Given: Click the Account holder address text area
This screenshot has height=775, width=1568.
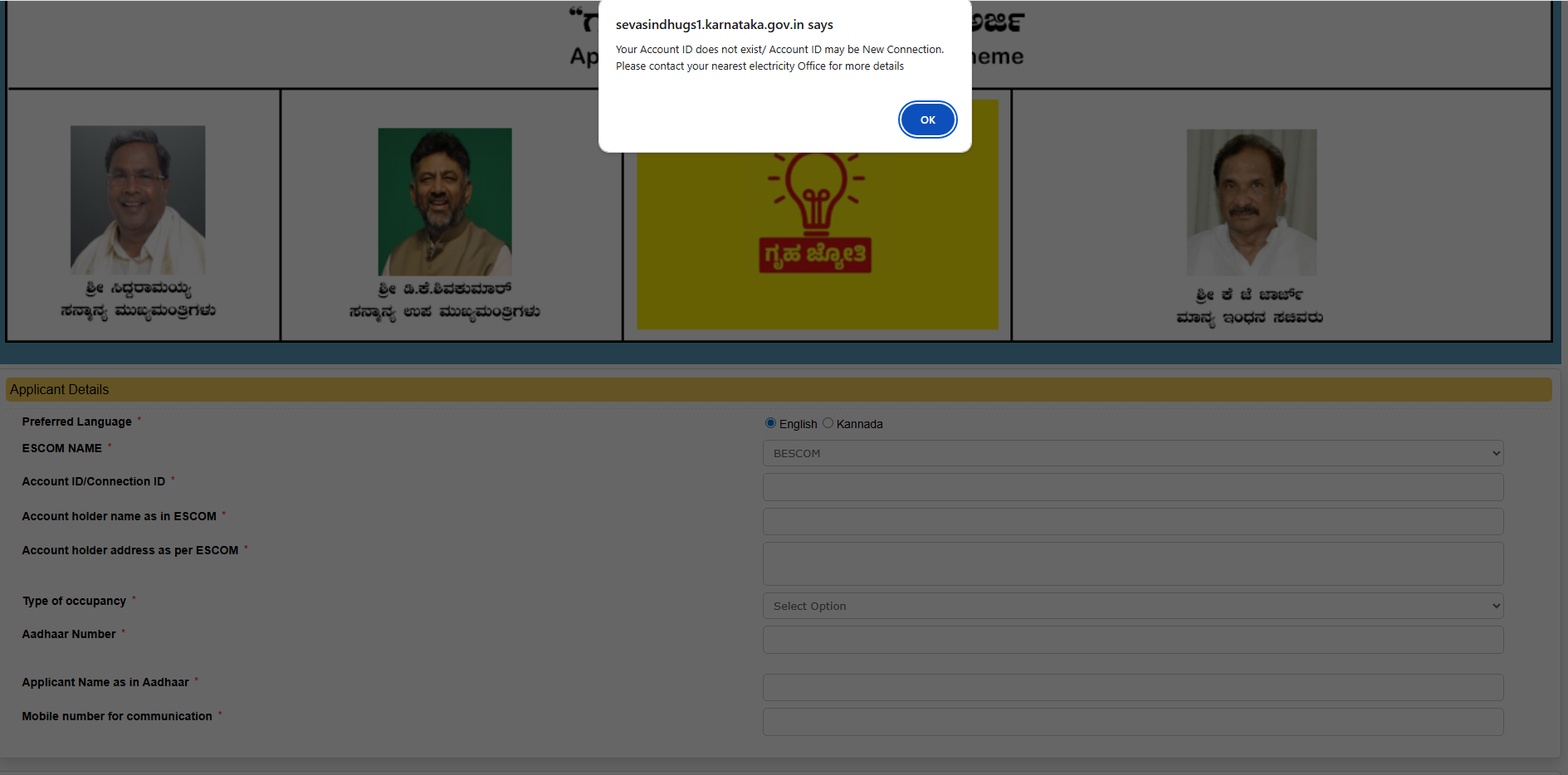Looking at the screenshot, I should pyautogui.click(x=1133, y=564).
